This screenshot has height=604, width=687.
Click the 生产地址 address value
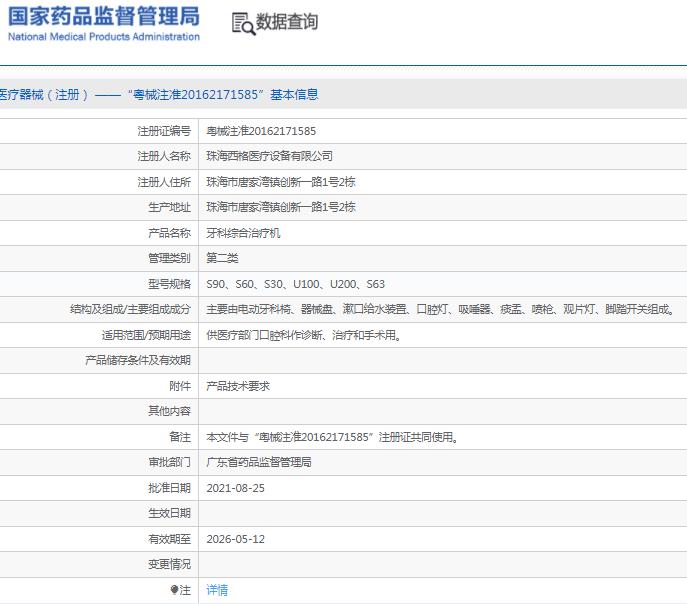tap(280, 207)
